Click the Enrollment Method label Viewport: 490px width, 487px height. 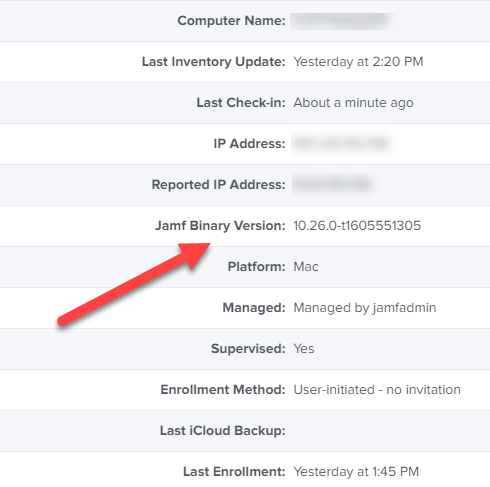click(223, 390)
